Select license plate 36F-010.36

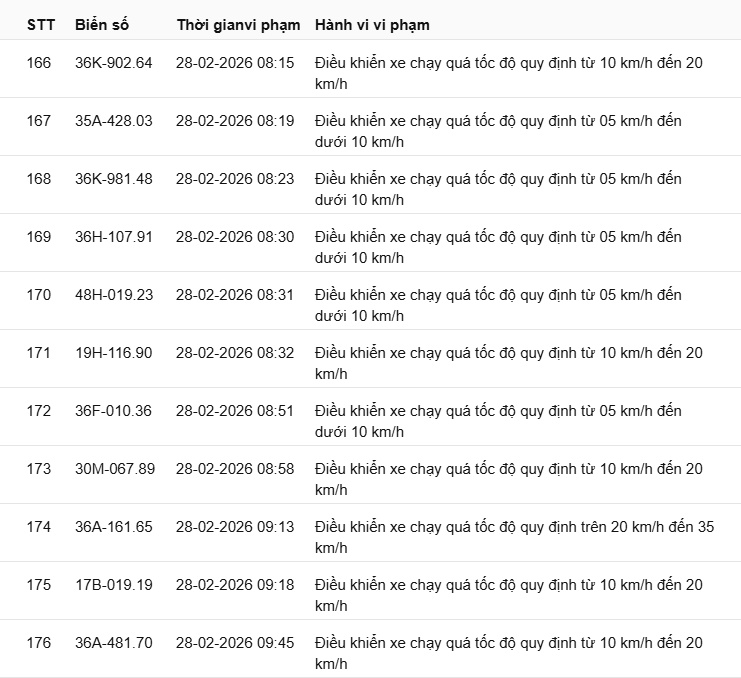point(114,411)
